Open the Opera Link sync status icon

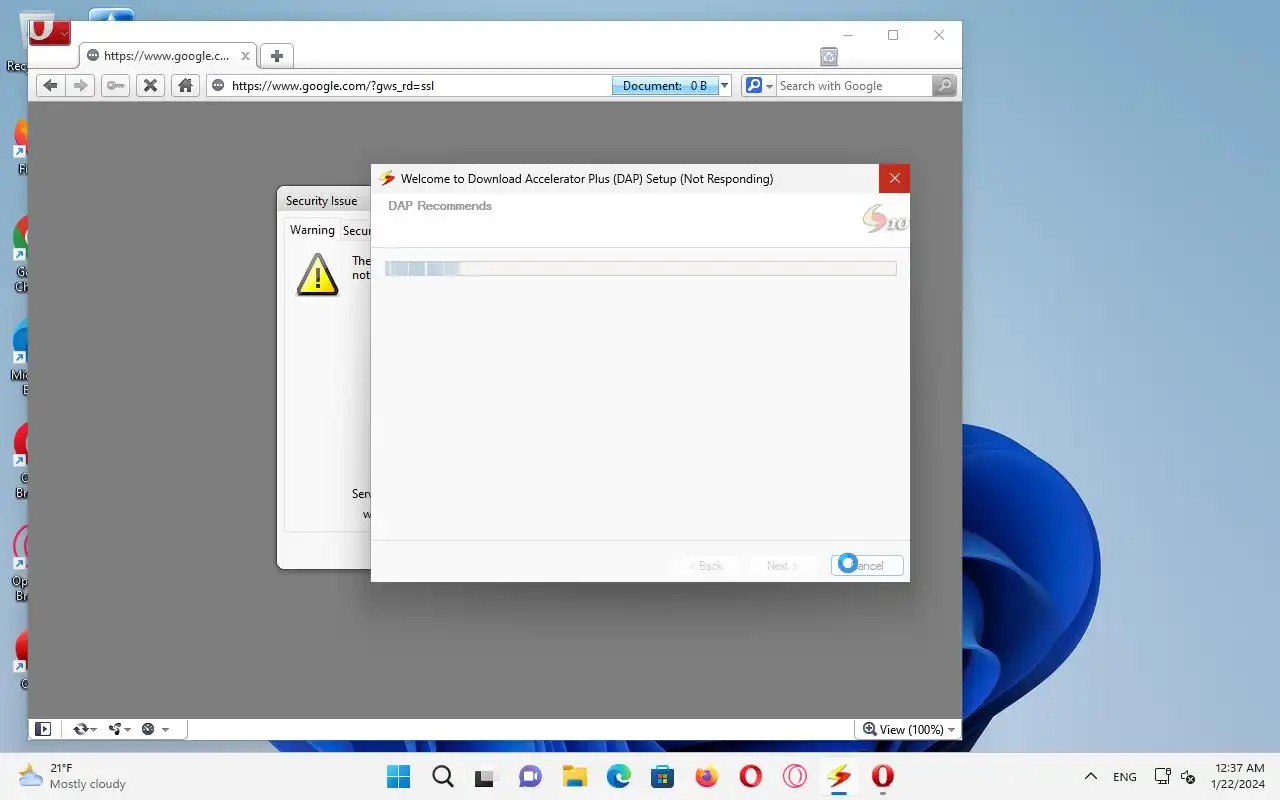85,729
